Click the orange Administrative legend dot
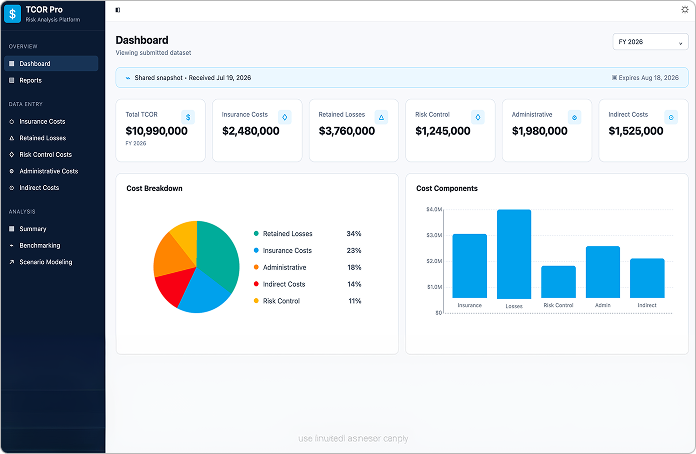Viewport: 696px width, 454px height. [x=256, y=267]
